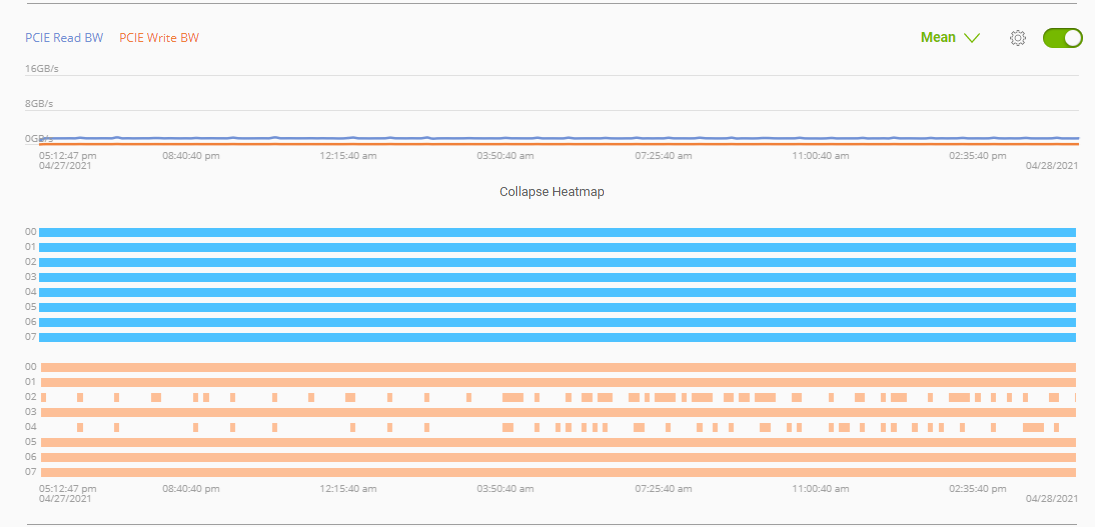Image resolution: width=1095 pixels, height=527 pixels.
Task: Select orange write heatmap row 03
Action: [557, 412]
